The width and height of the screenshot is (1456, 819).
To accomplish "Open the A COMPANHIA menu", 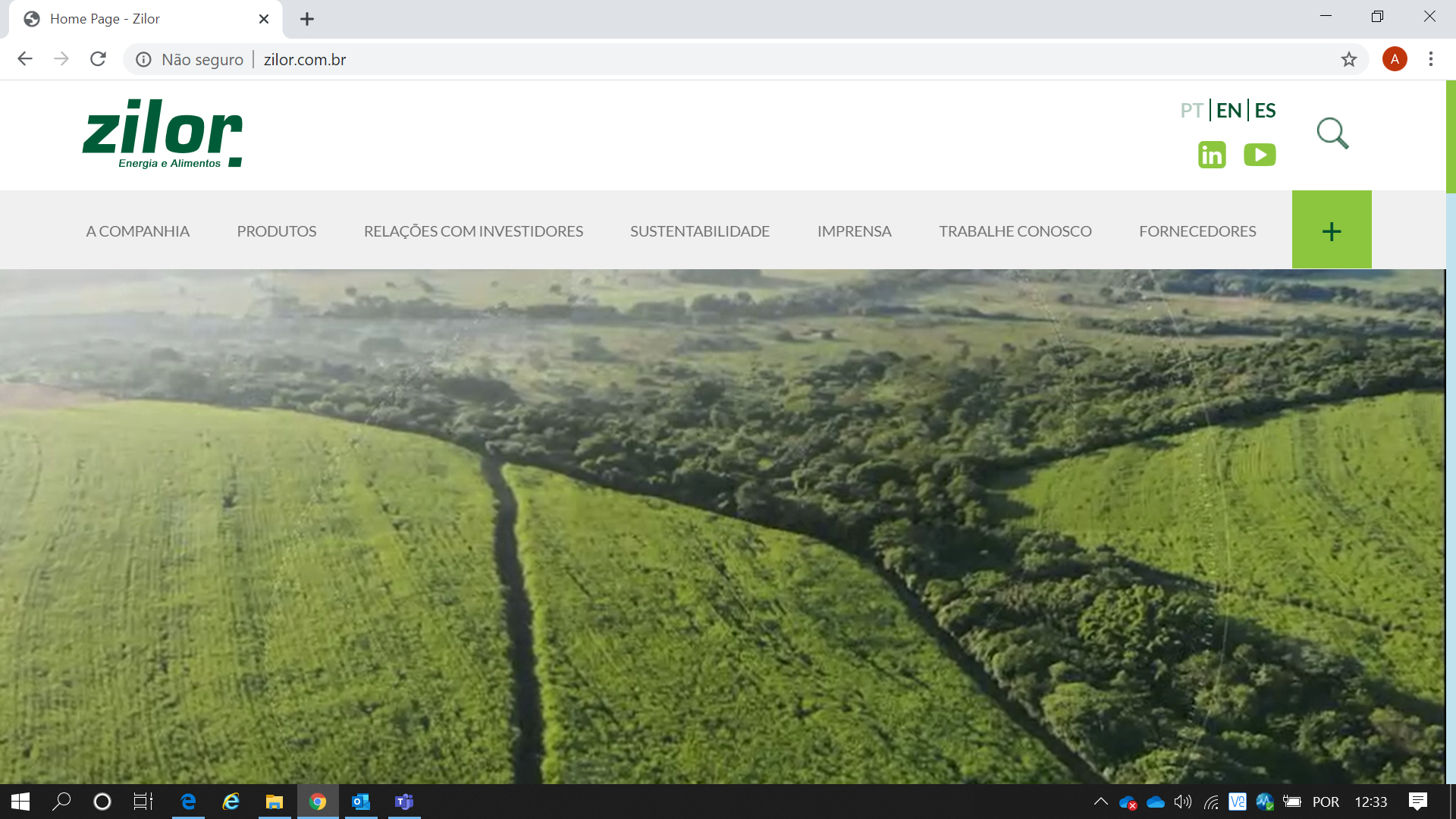I will pyautogui.click(x=137, y=231).
